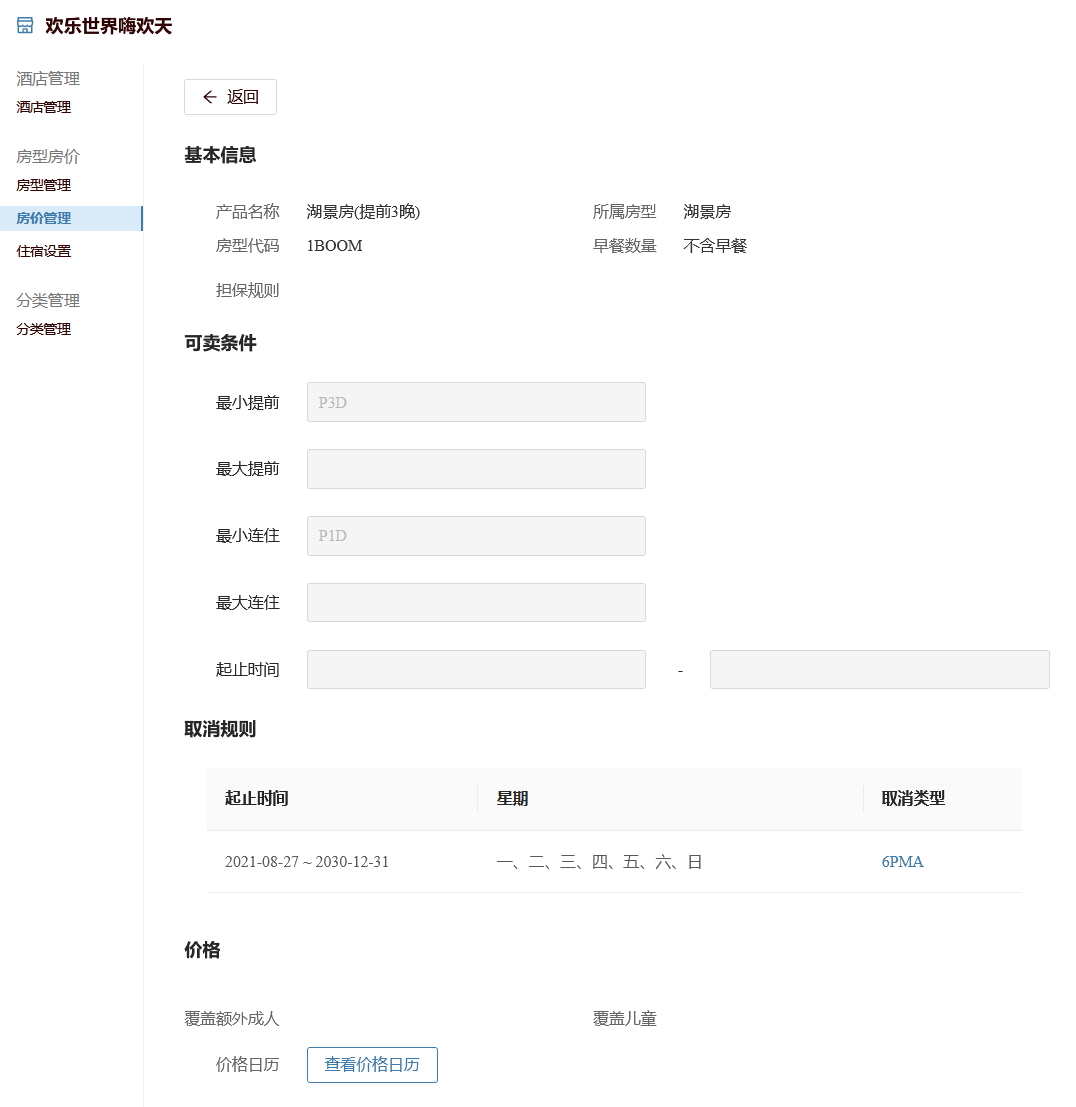Select 房价管理 in the sidebar
The image size is (1076, 1107).
(x=44, y=218)
